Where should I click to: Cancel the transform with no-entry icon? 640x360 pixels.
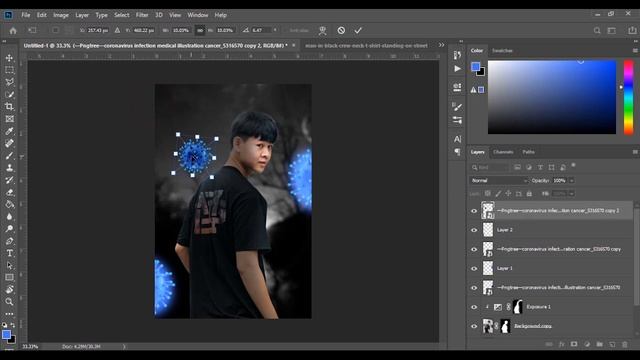click(341, 30)
